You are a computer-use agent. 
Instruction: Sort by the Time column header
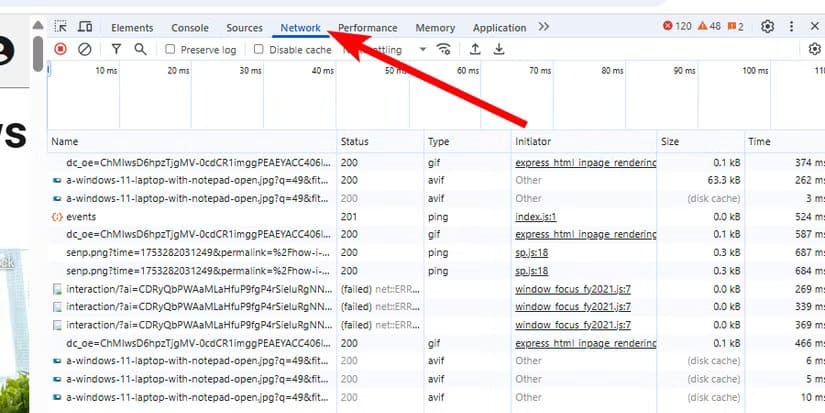pos(785,142)
